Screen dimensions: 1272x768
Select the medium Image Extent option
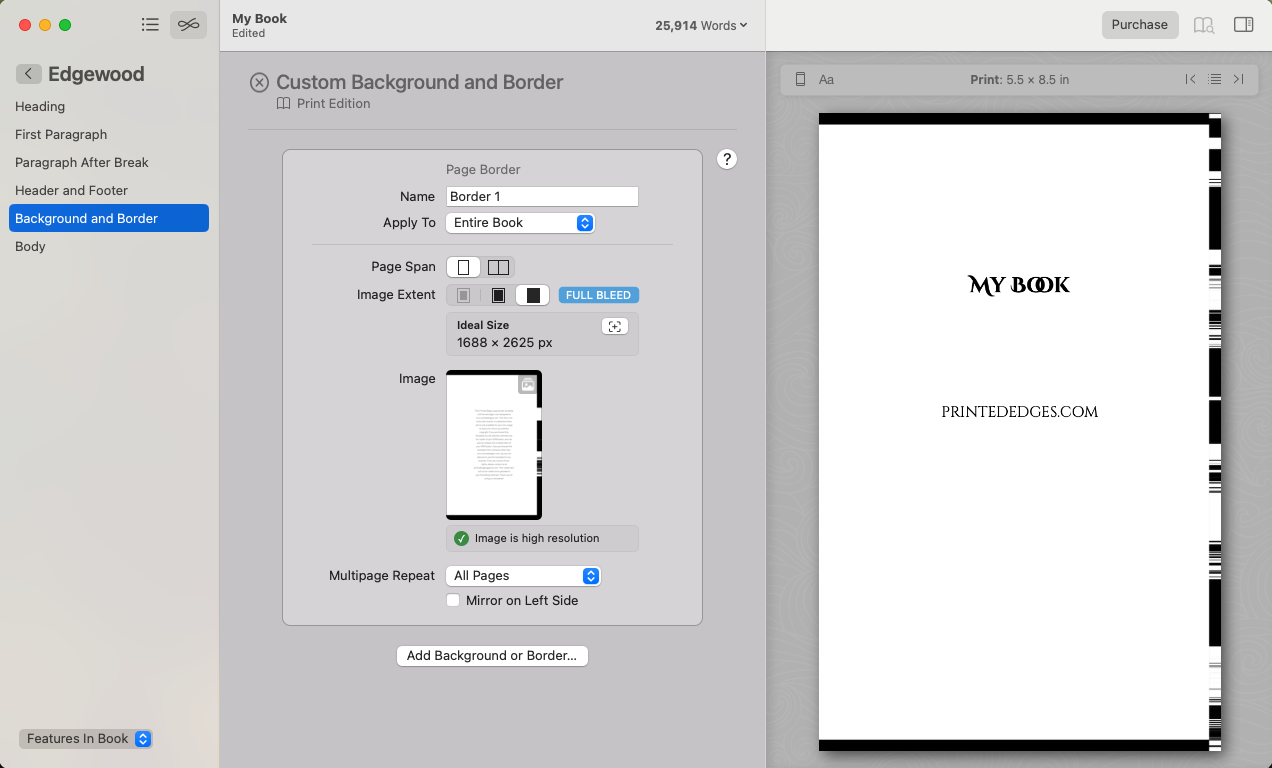497,294
